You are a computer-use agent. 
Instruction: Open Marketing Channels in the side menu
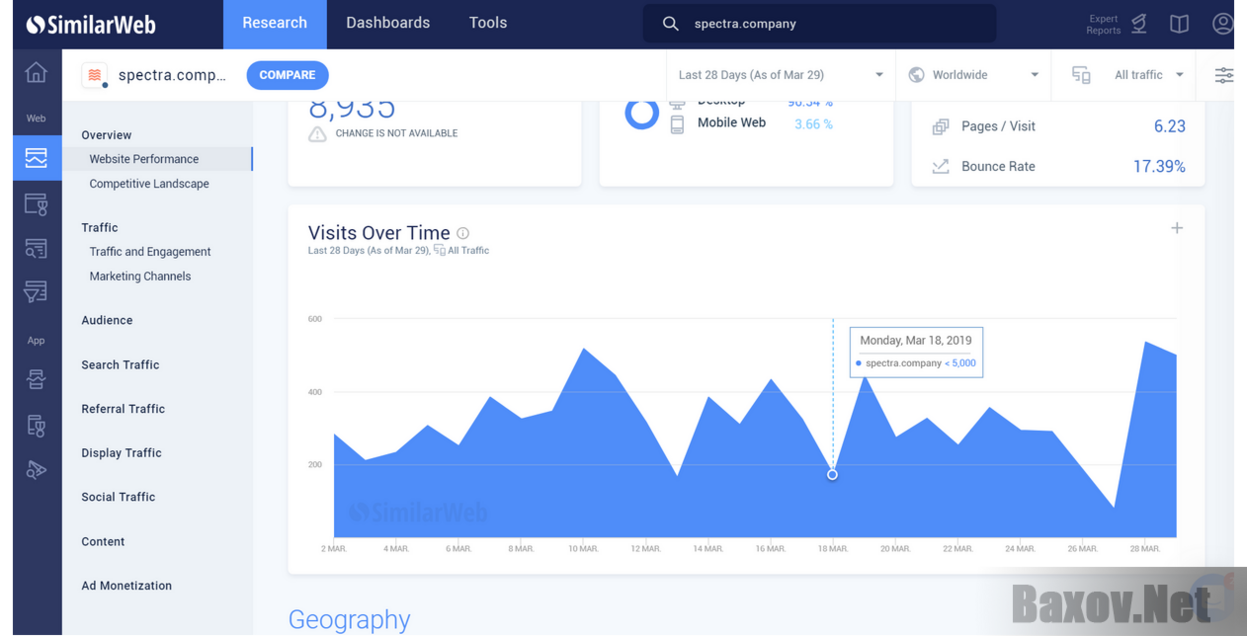tap(140, 277)
